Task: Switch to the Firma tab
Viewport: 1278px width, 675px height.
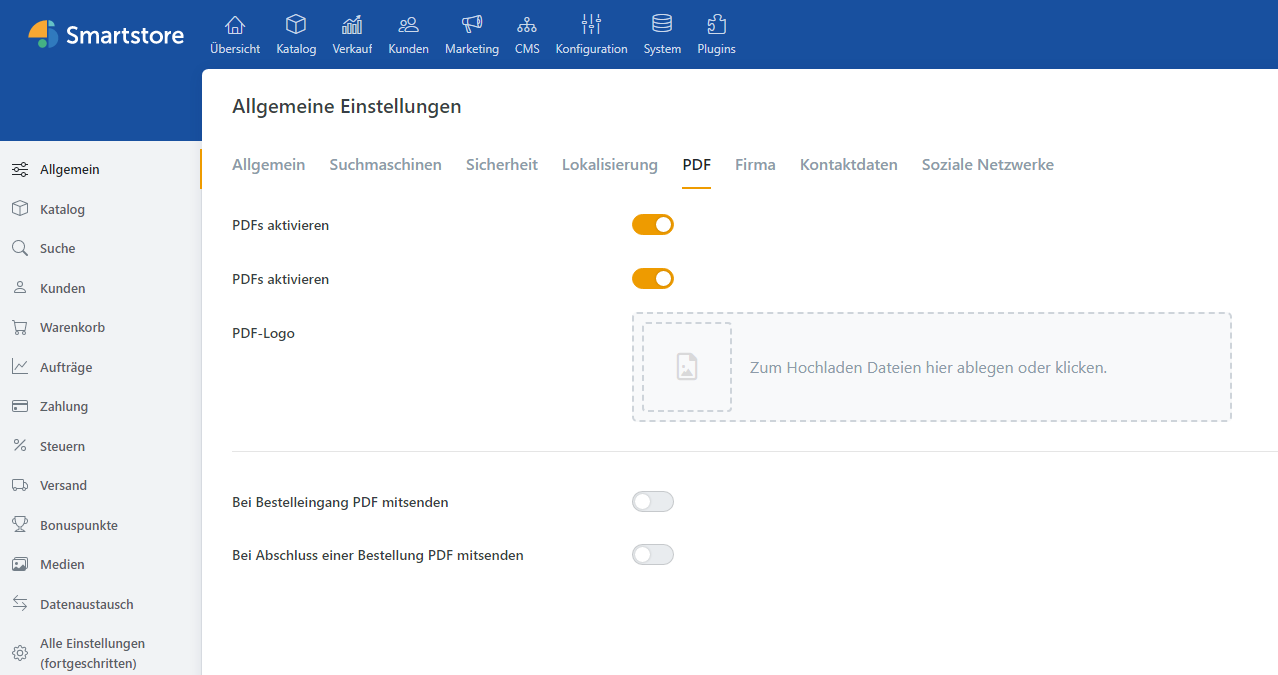Action: [x=754, y=164]
